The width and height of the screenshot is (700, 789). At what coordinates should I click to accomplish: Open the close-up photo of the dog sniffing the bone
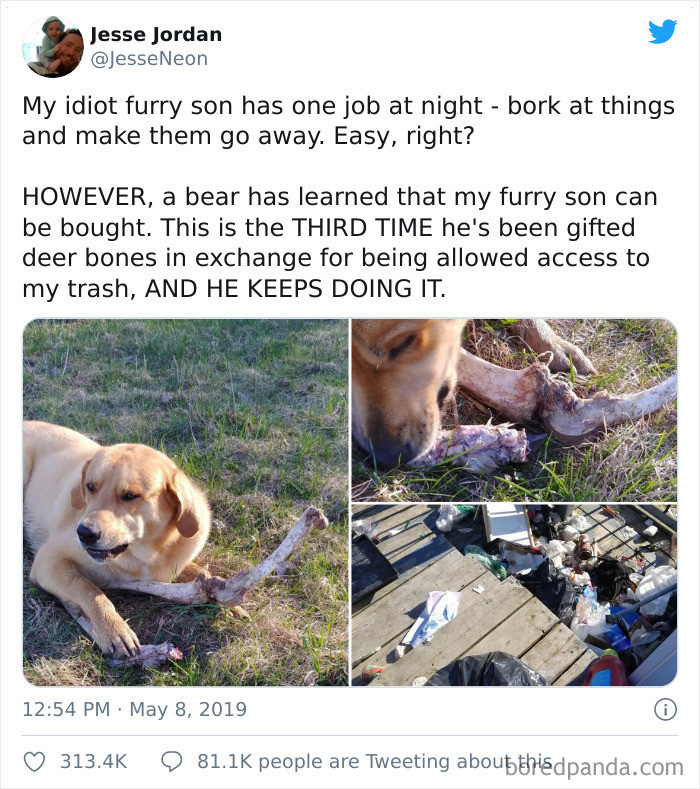(x=514, y=409)
